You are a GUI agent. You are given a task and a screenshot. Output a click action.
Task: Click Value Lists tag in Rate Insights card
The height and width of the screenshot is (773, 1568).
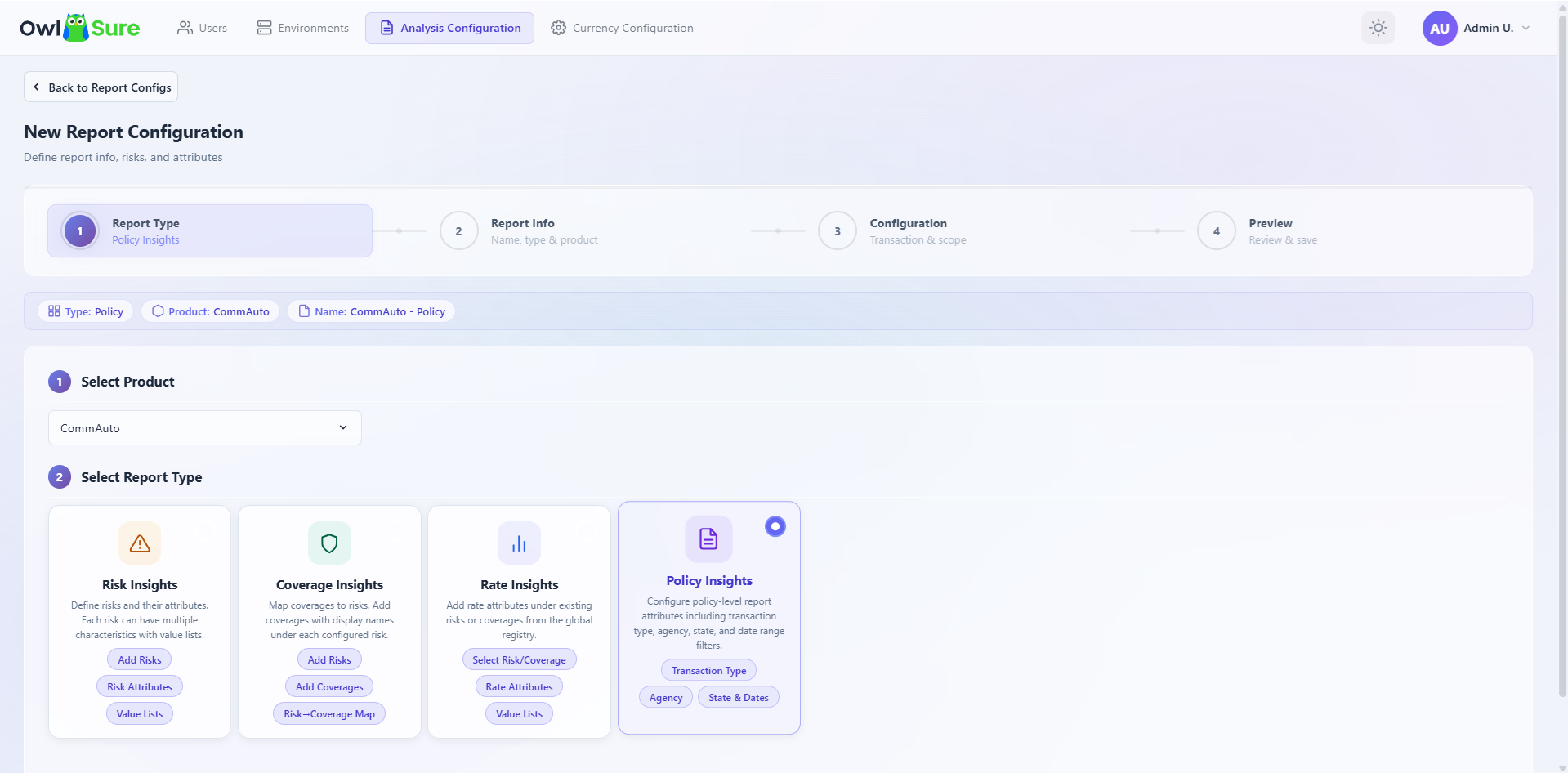point(519,714)
